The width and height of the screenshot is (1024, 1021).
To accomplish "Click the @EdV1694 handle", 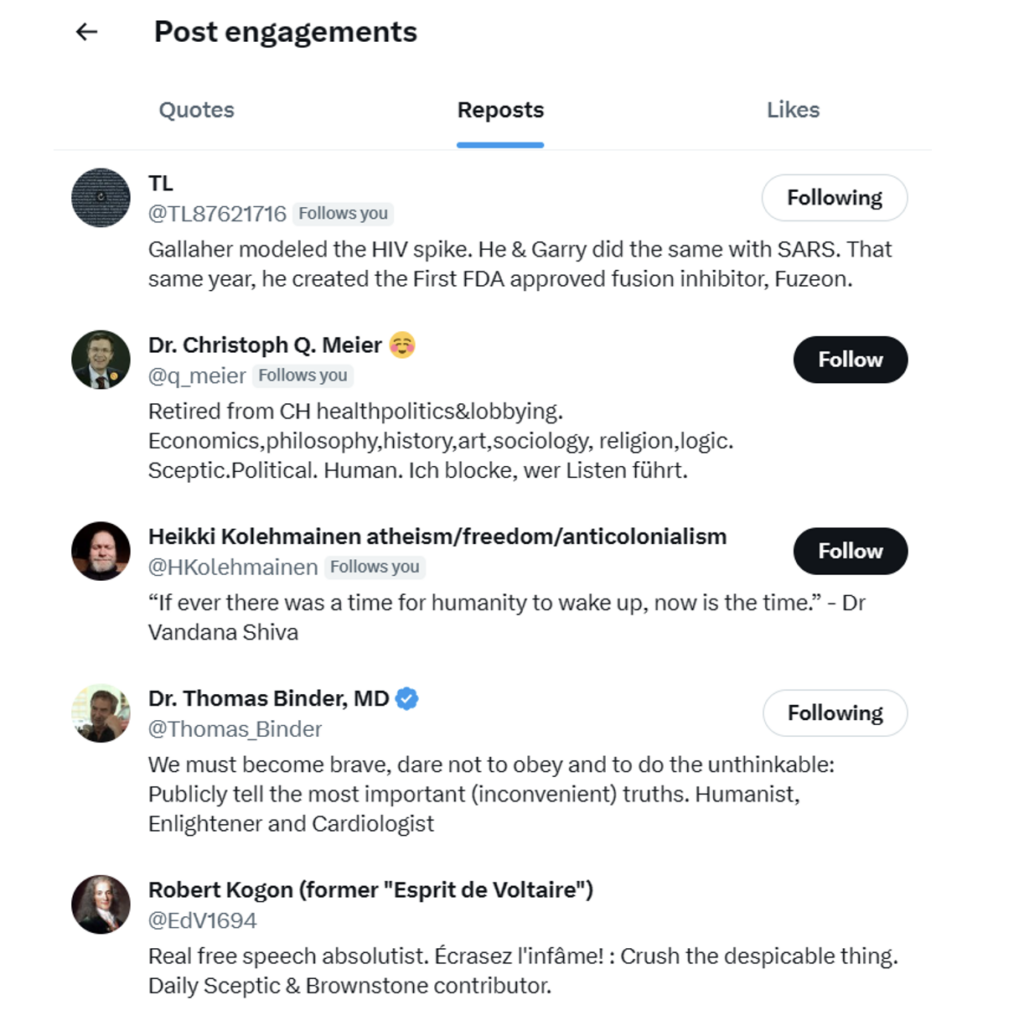I will 203,920.
